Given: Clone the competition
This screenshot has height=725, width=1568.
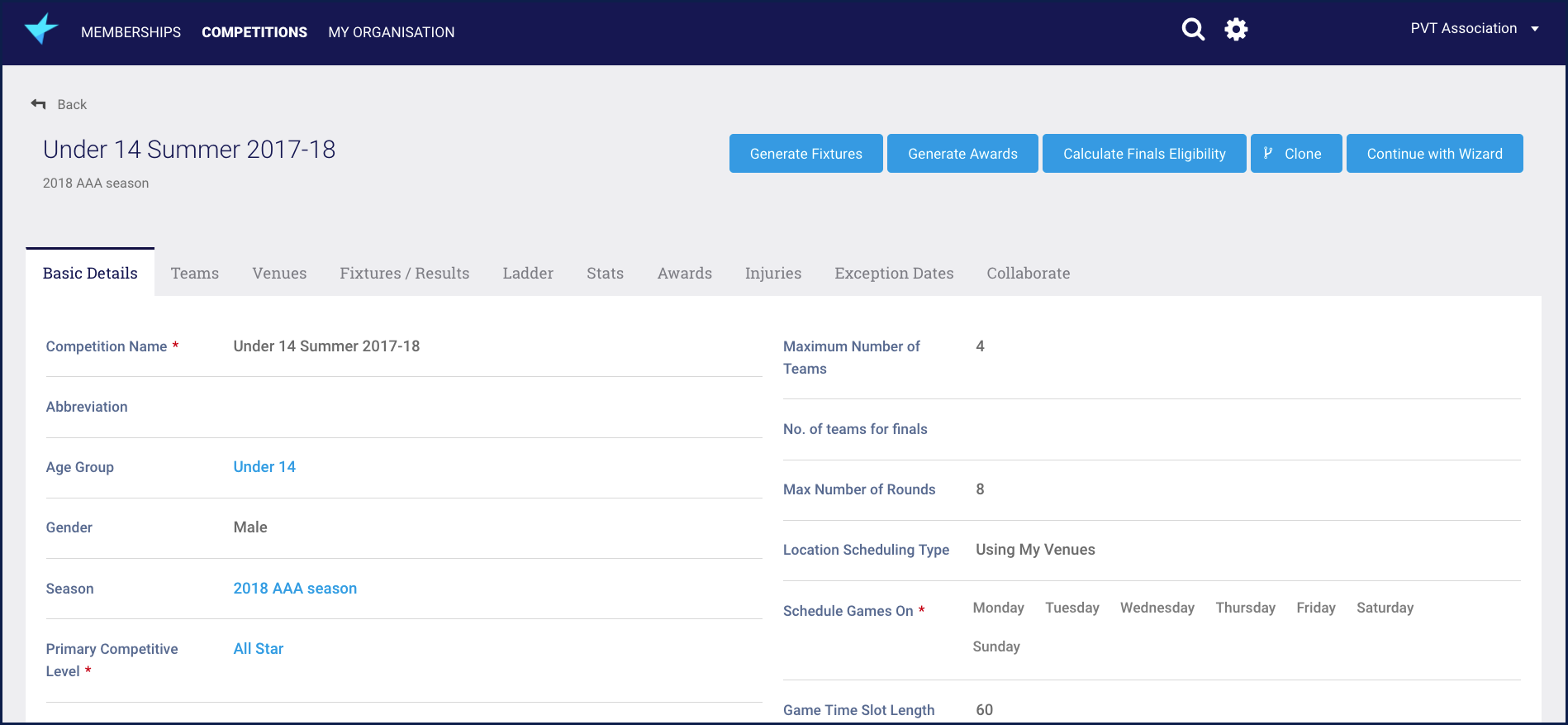Looking at the screenshot, I should click(1295, 154).
